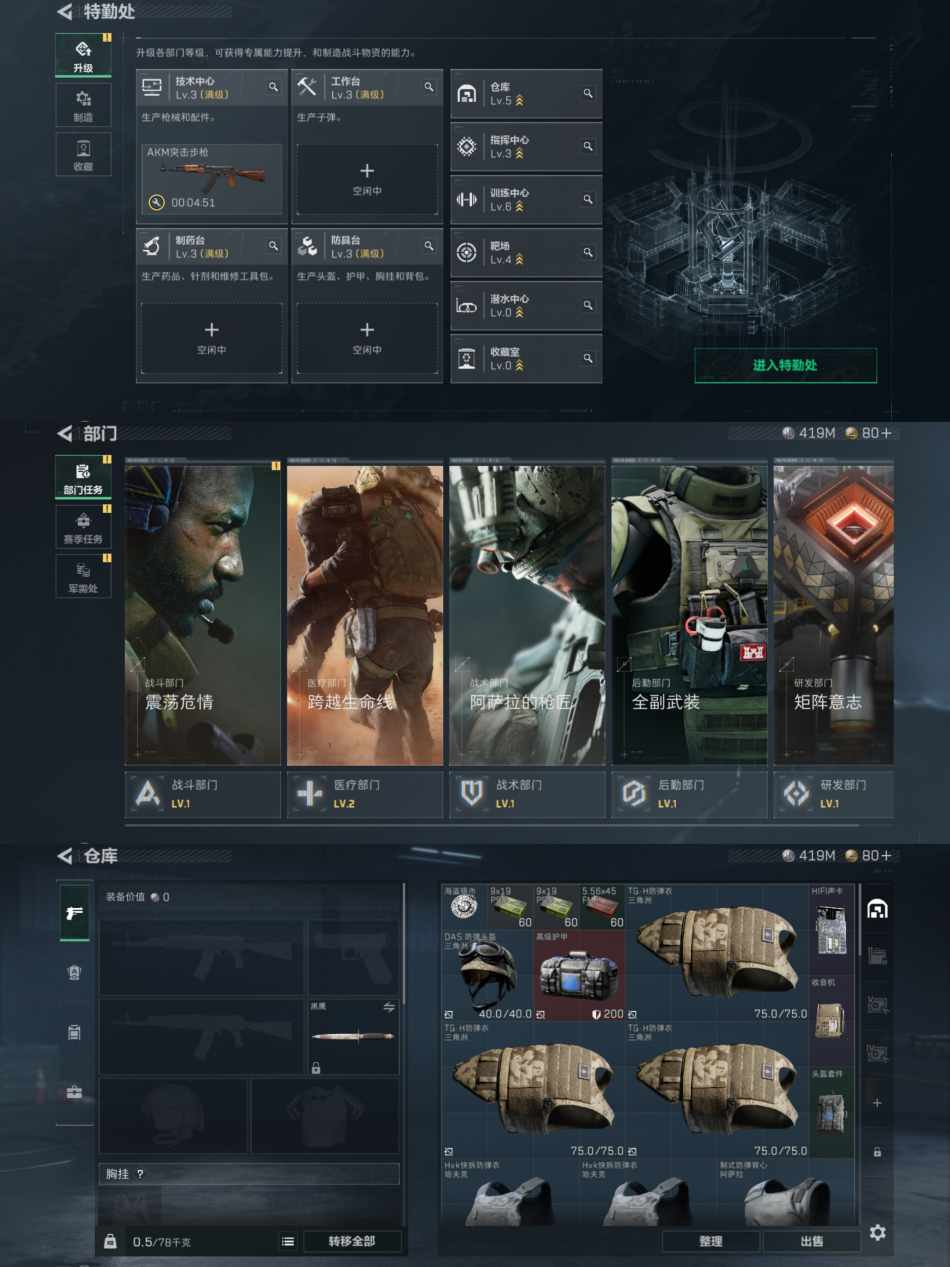Click the magnifier icon on 技术中心 card

pos(273,88)
